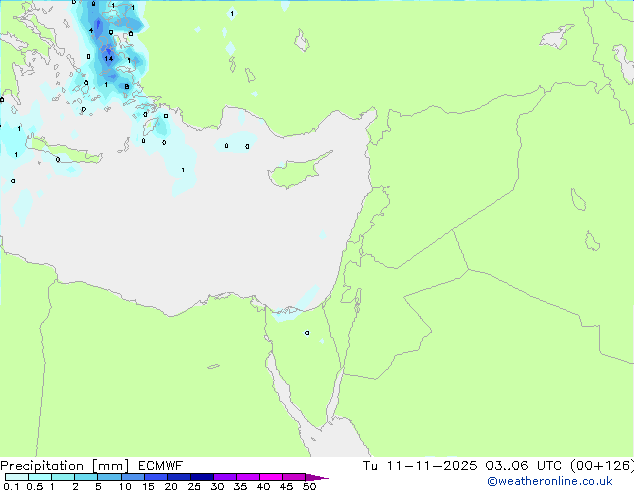This screenshot has width=634, height=490.
Task: Open the weatheronline.co.uk copyright link
Action: coord(550,481)
